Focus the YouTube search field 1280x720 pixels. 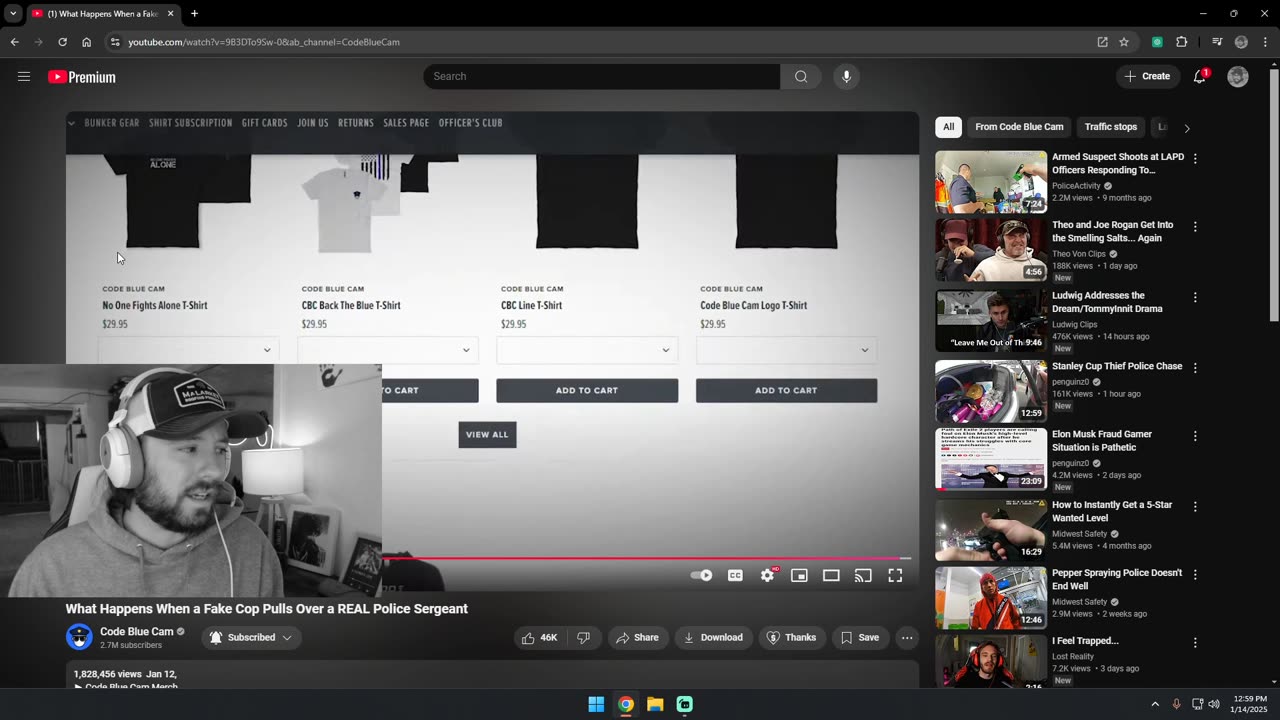point(602,76)
